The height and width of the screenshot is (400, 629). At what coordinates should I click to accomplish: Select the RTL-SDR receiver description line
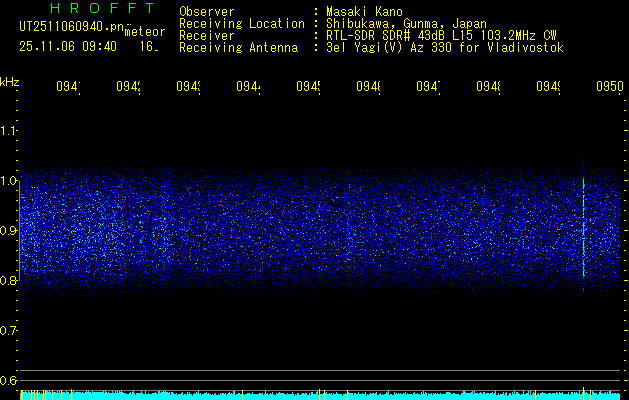point(439,35)
